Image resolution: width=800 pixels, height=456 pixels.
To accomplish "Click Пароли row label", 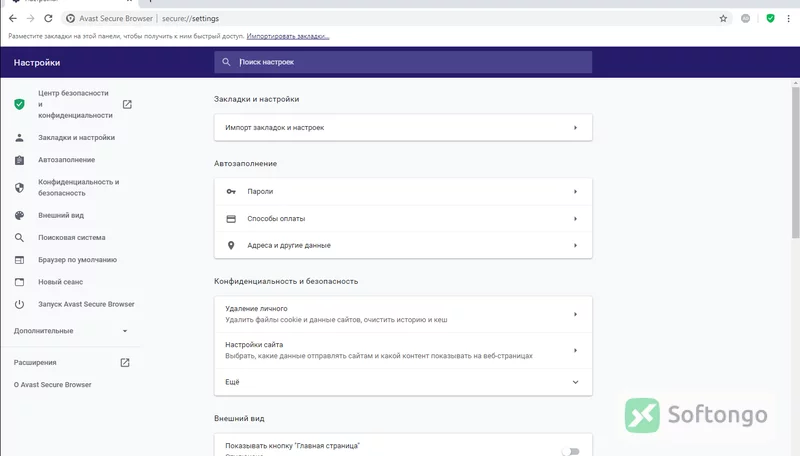I will click(x=260, y=192).
